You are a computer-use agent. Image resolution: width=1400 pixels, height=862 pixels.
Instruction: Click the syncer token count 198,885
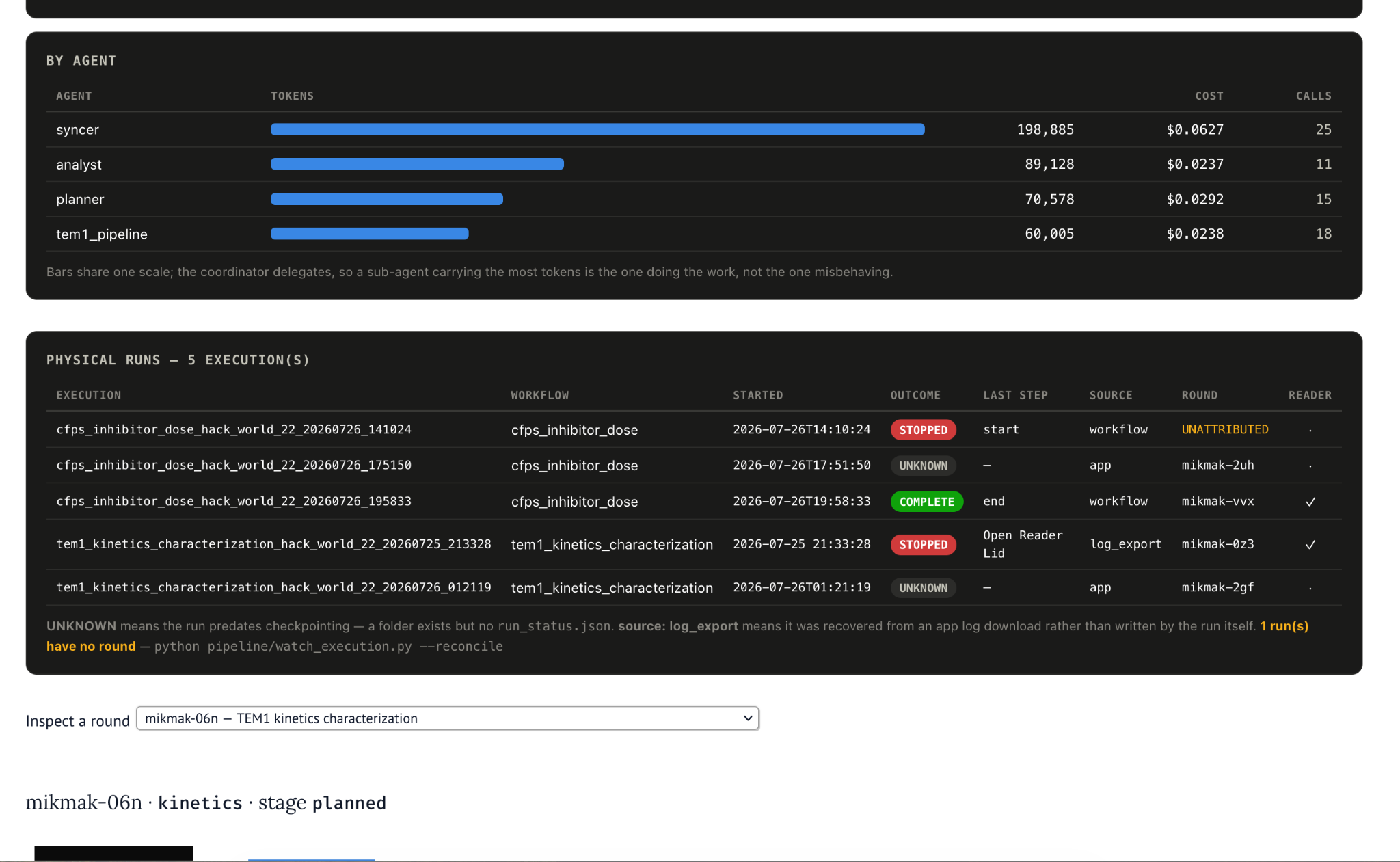coord(1045,130)
